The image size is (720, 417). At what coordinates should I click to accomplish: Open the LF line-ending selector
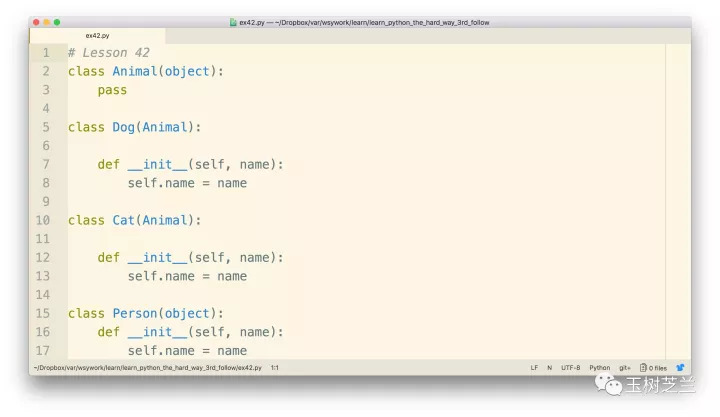(534, 367)
